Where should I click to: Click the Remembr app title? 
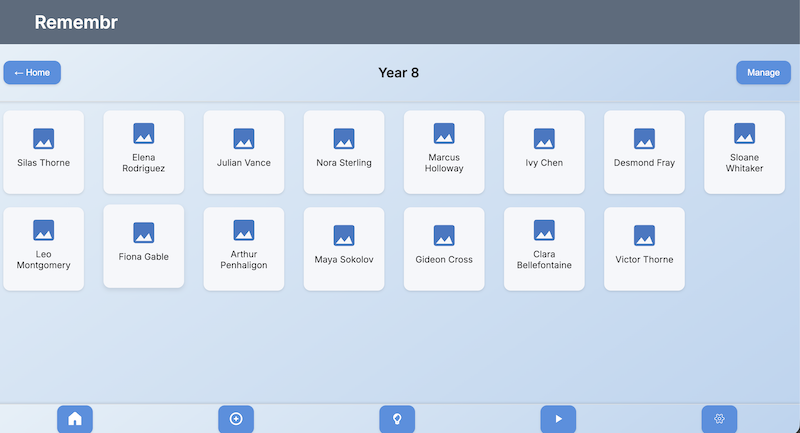point(76,22)
